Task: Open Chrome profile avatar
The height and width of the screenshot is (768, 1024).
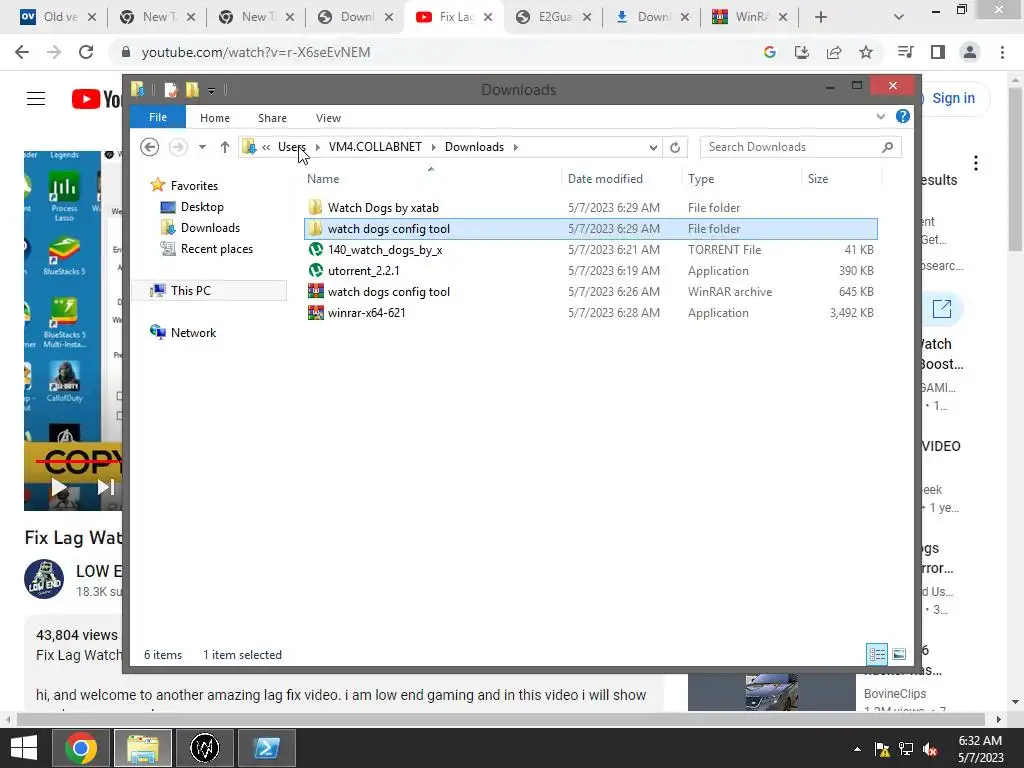Action: point(970,52)
